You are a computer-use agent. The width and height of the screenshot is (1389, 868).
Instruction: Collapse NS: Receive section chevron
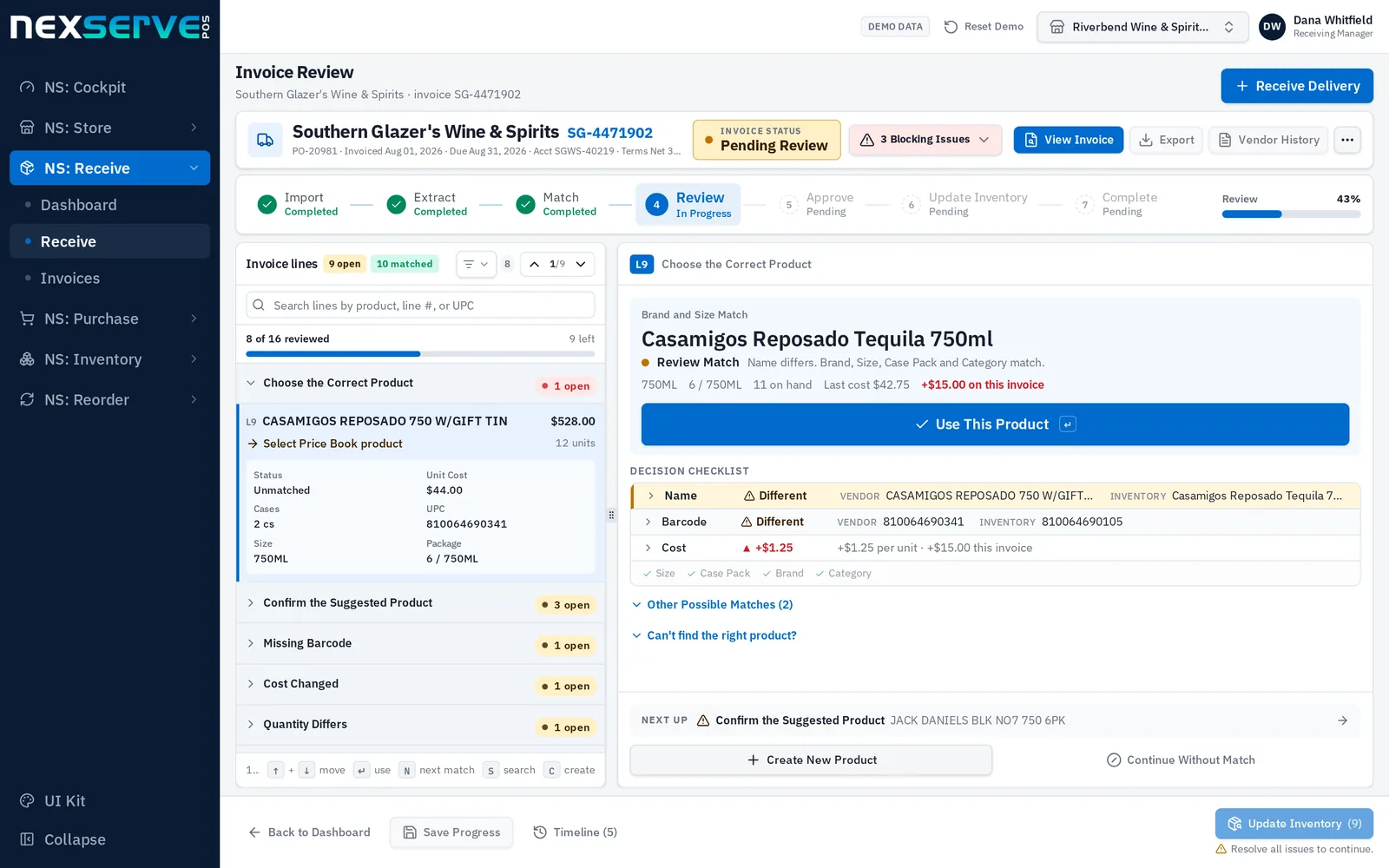pyautogui.click(x=194, y=168)
